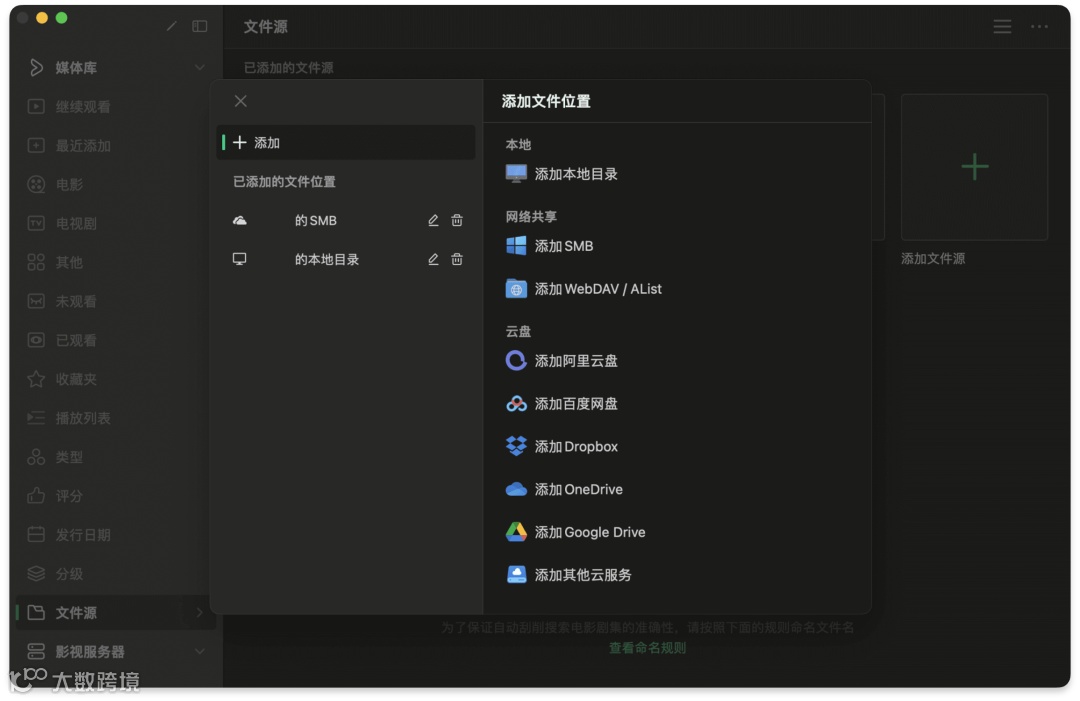
Task: Close the add file location dialog
Action: (240, 101)
